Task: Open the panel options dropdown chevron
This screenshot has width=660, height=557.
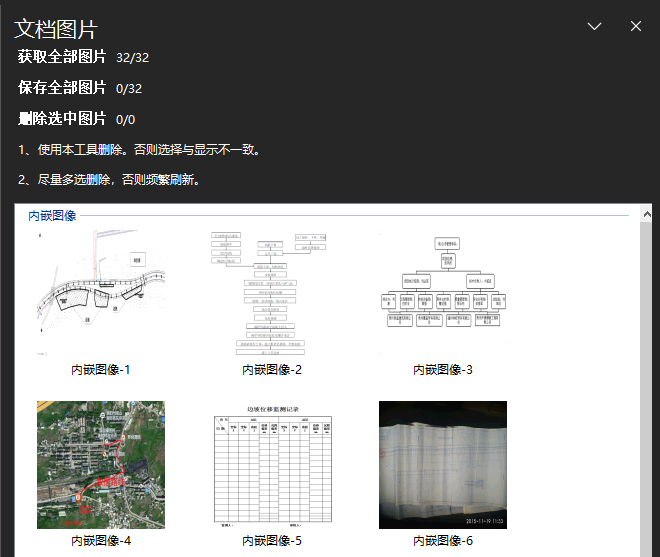Action: coord(594,27)
